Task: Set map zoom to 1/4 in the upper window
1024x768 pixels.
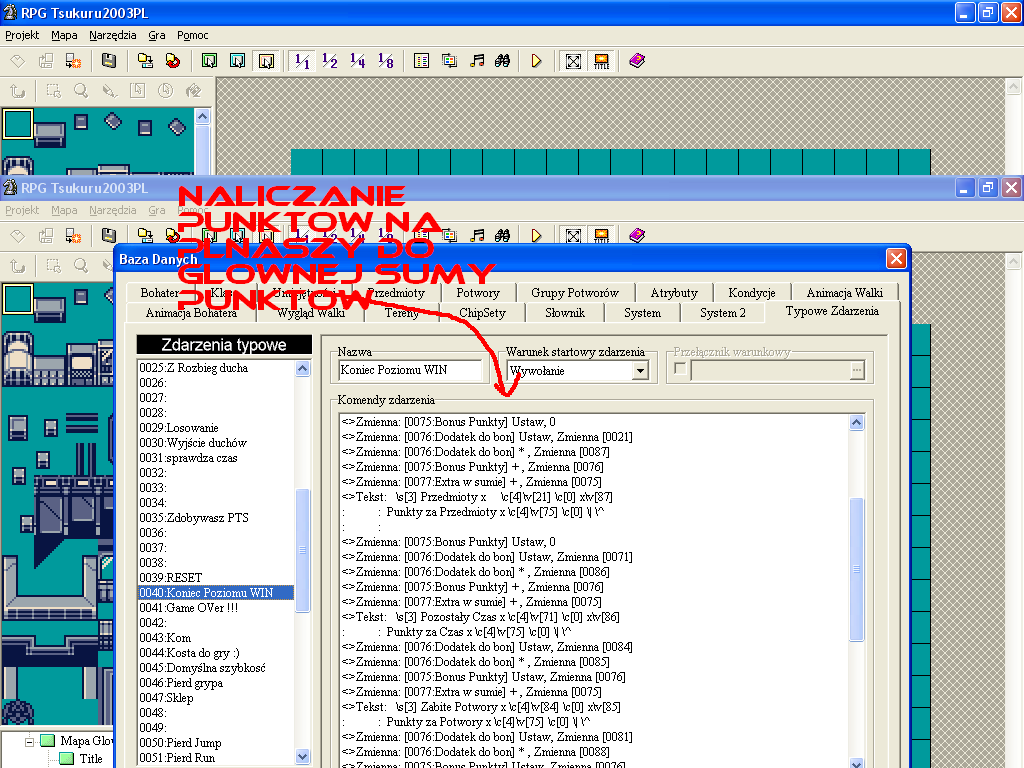Action: pos(358,61)
